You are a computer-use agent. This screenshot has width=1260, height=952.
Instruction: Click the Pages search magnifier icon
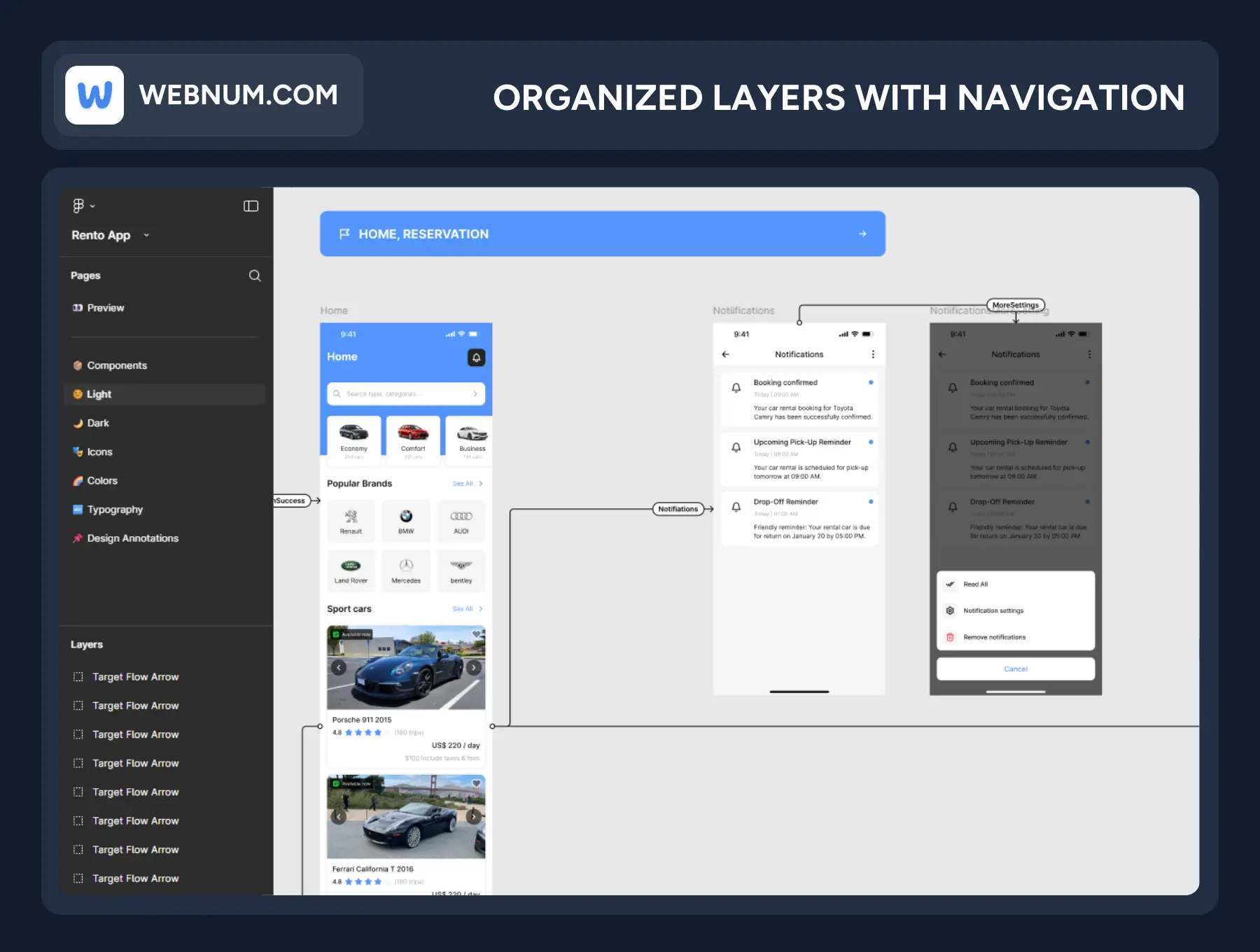click(x=255, y=276)
